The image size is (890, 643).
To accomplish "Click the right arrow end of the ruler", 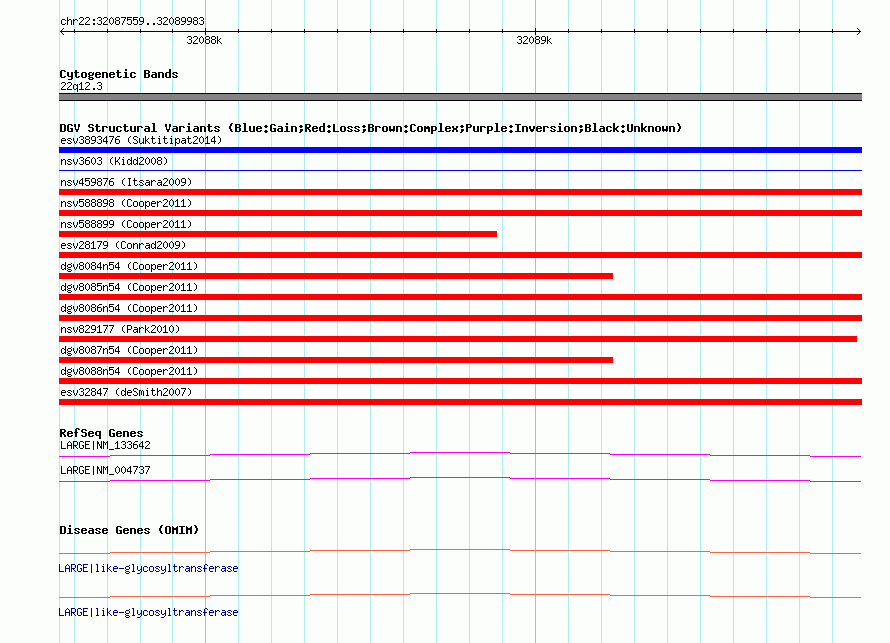I will pos(858,31).
